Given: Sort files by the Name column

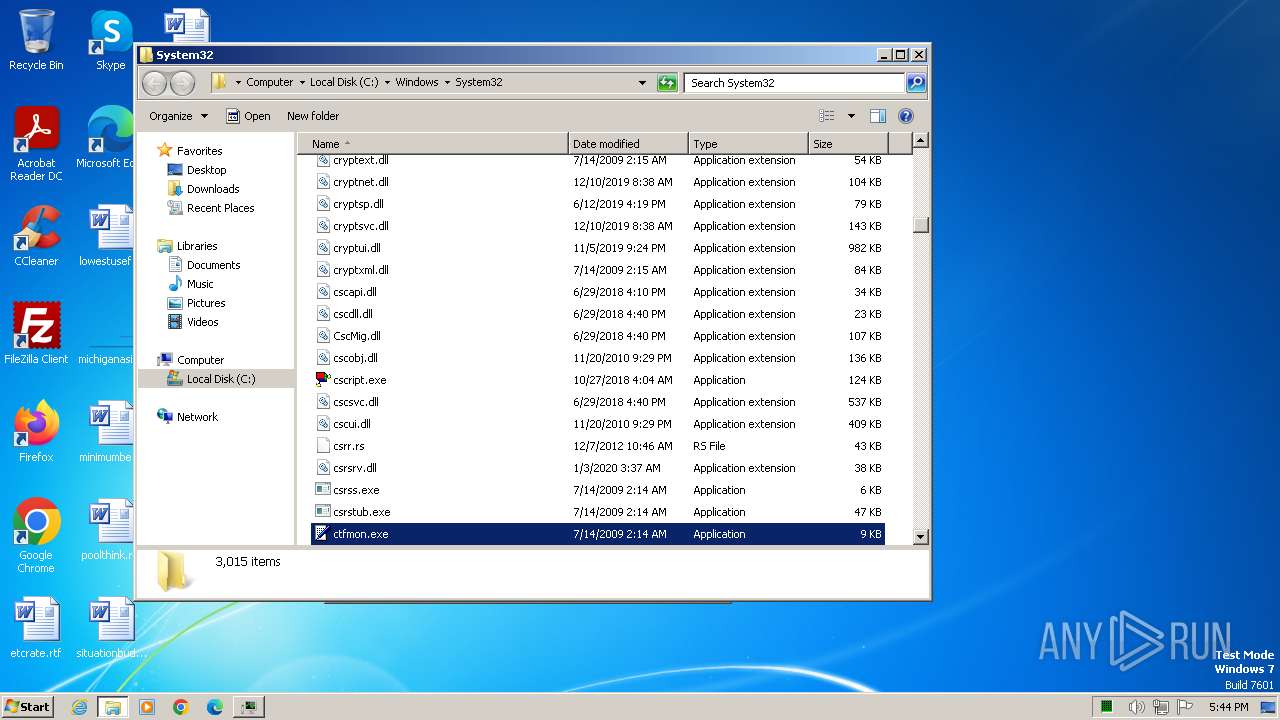Looking at the screenshot, I should [433, 144].
